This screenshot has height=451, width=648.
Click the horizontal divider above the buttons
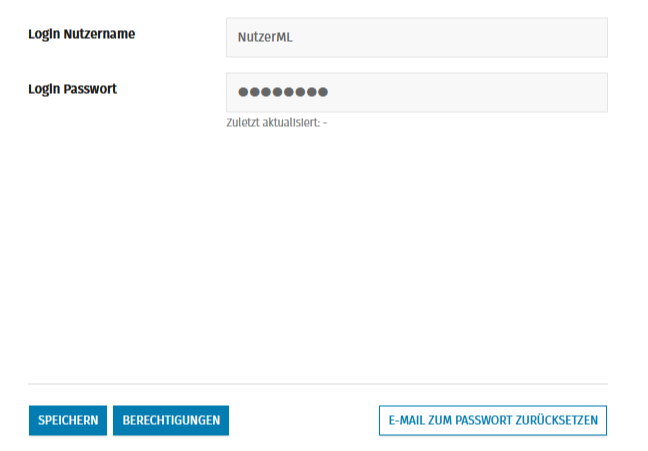pos(317,384)
